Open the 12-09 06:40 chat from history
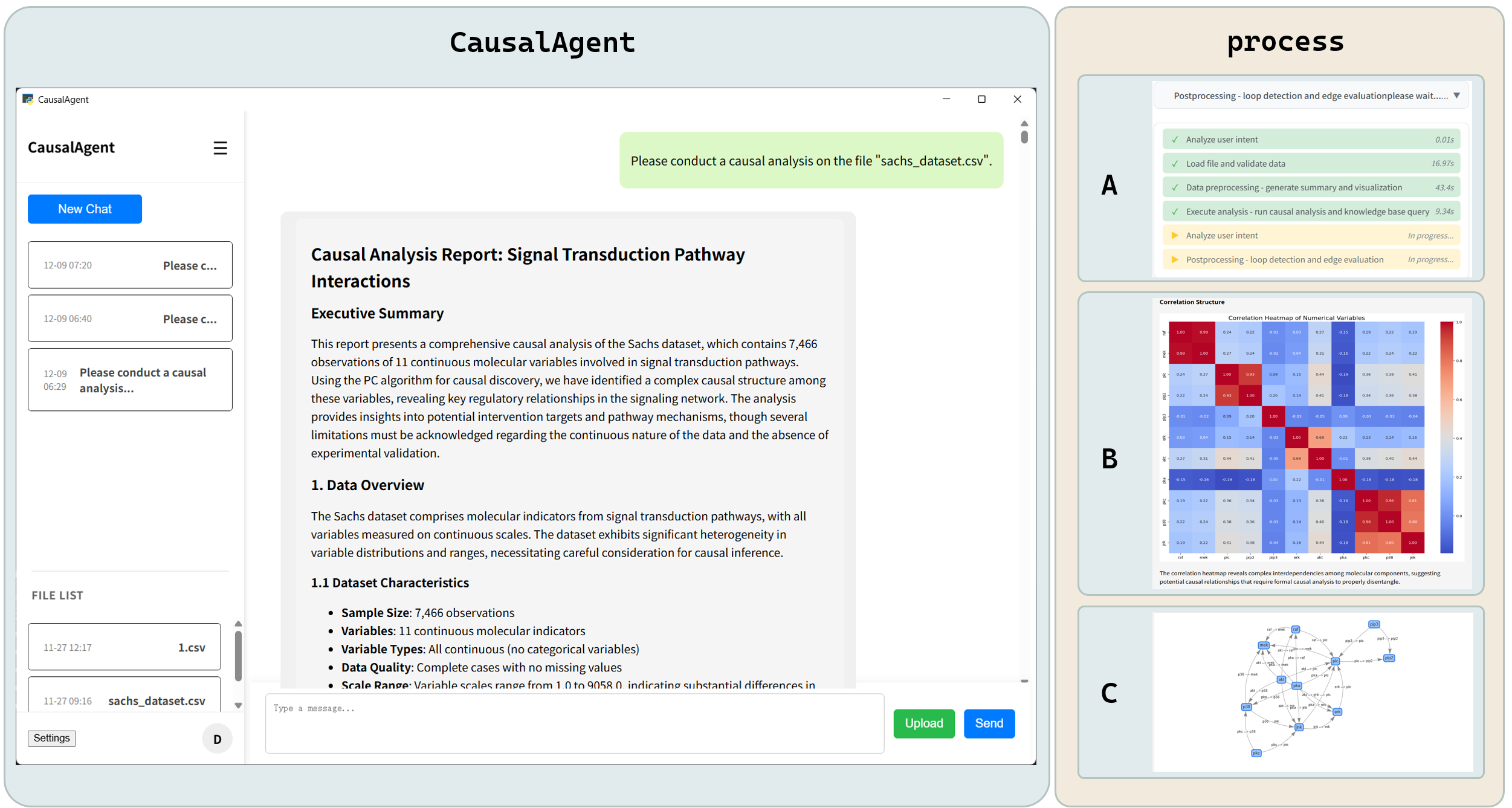The image size is (1512, 808). pos(130,318)
